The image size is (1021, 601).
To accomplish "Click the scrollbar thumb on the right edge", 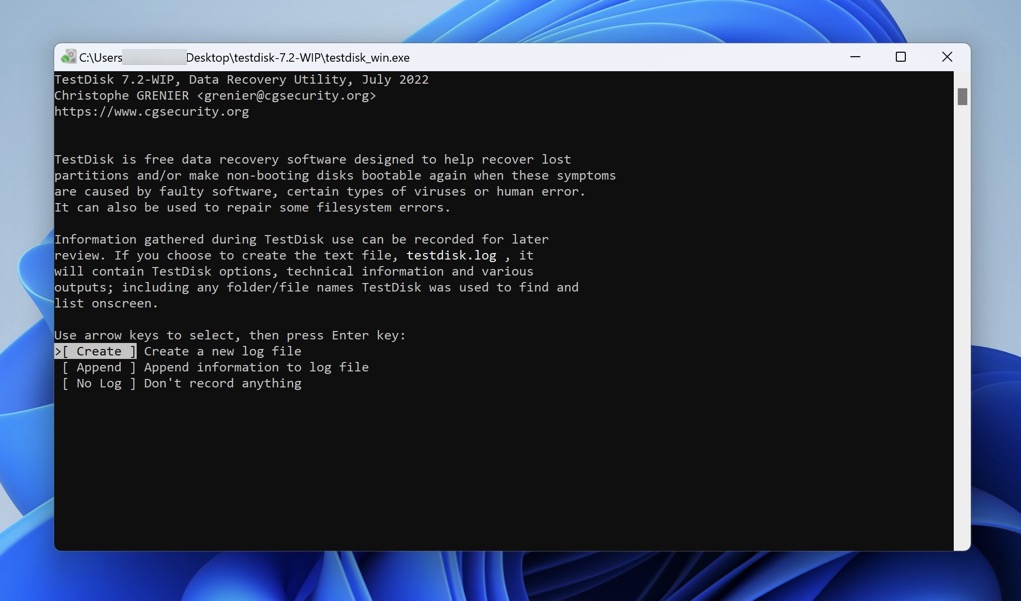I will pyautogui.click(x=961, y=97).
